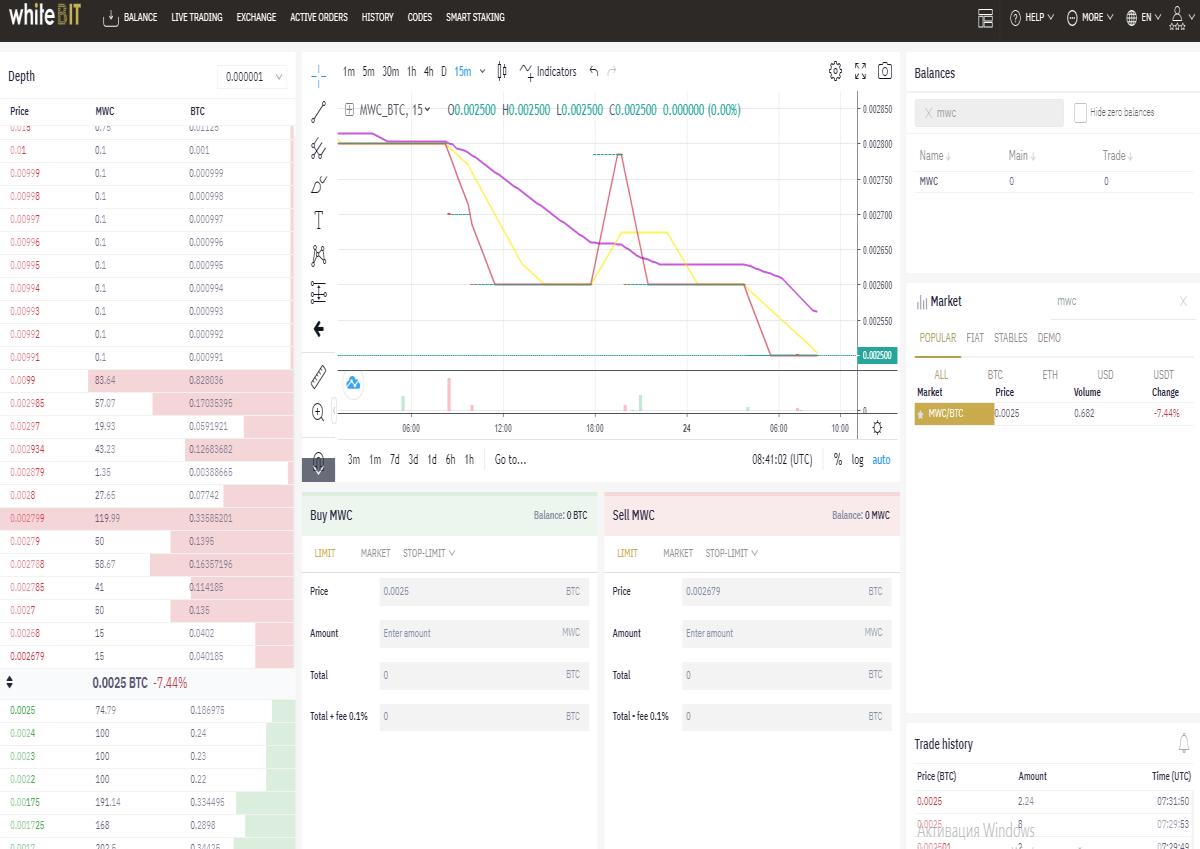The image size is (1200, 849).
Task: Clear the market search field
Action: point(1183,301)
